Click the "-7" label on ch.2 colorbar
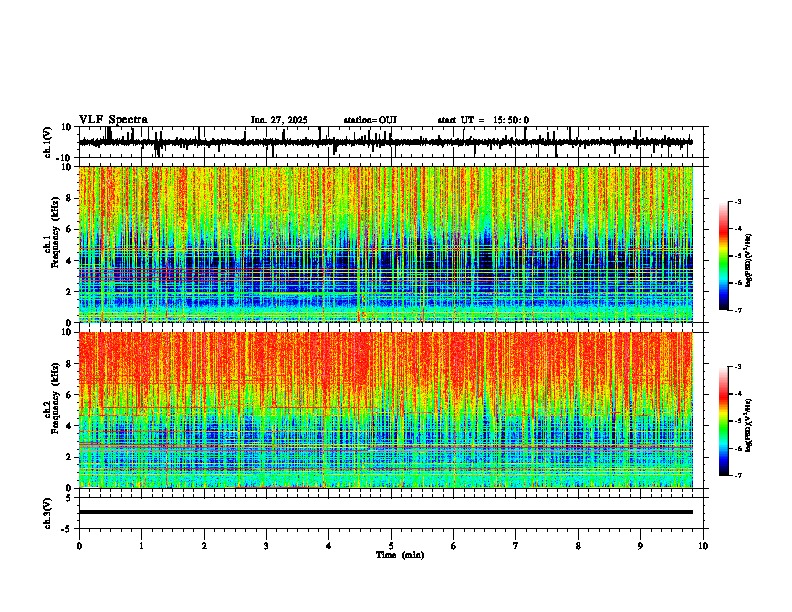 click(737, 476)
